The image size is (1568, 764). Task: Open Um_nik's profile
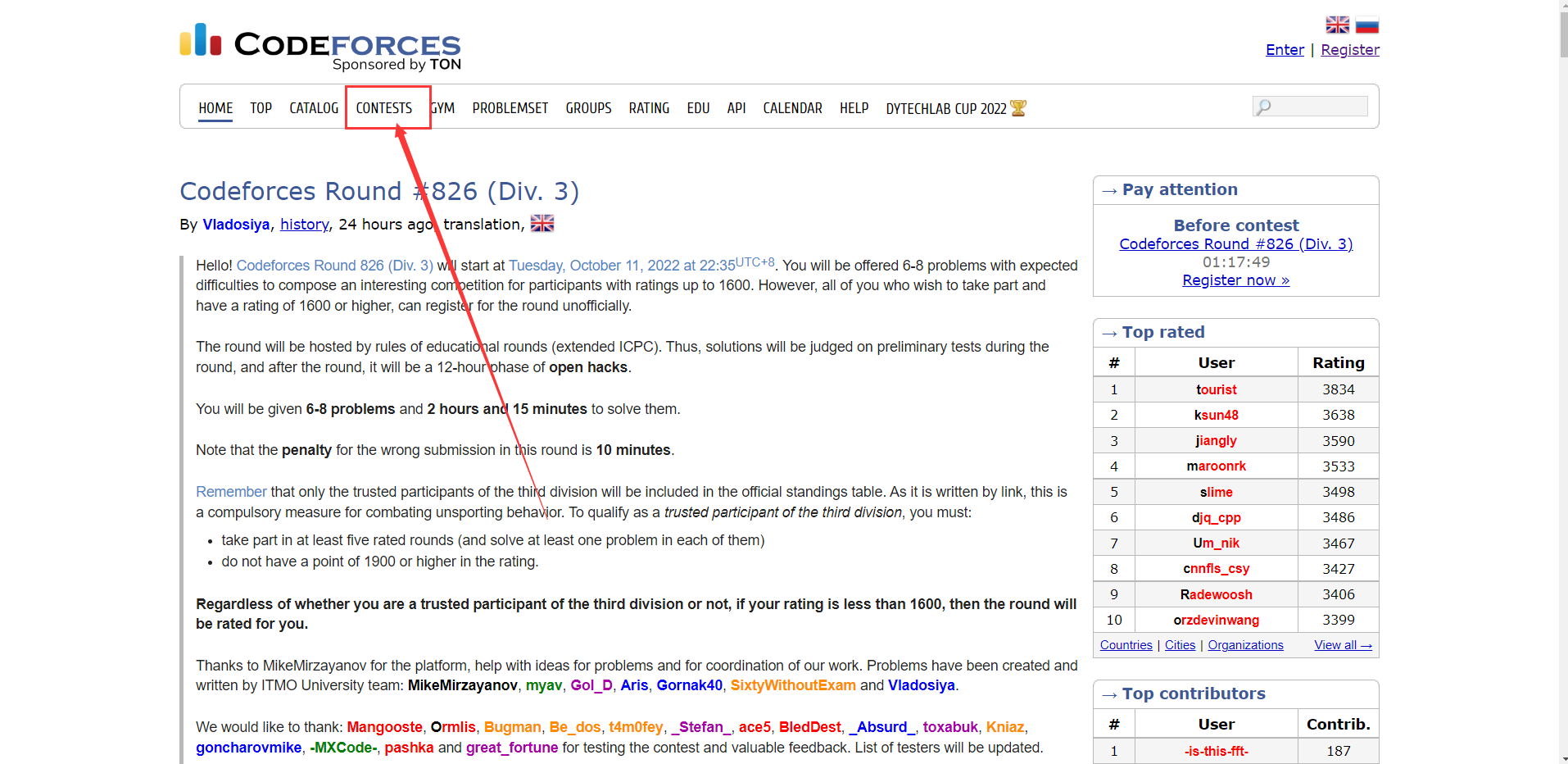click(1216, 543)
